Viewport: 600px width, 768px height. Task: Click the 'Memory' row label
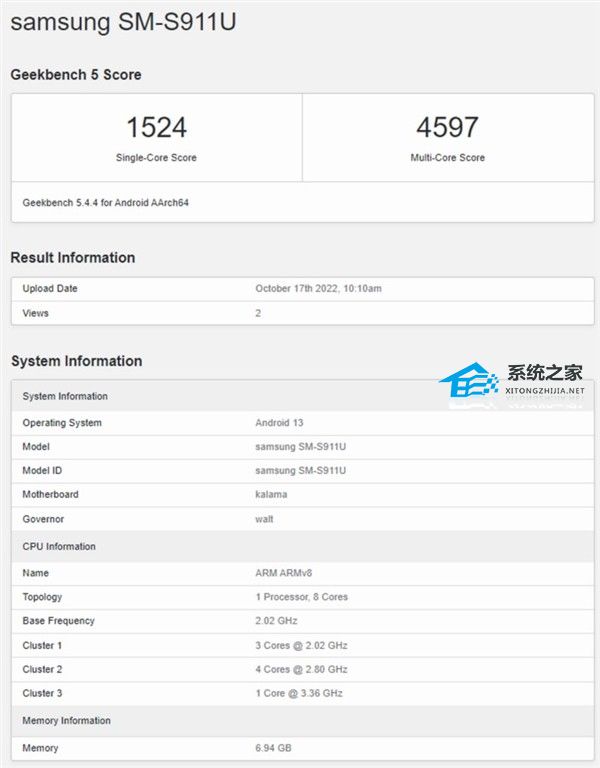click(x=40, y=748)
